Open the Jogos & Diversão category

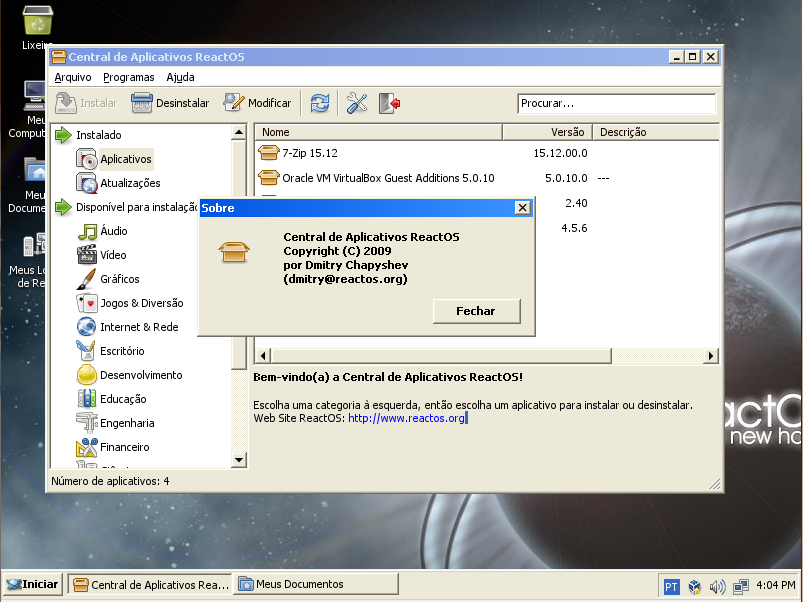click(141, 304)
